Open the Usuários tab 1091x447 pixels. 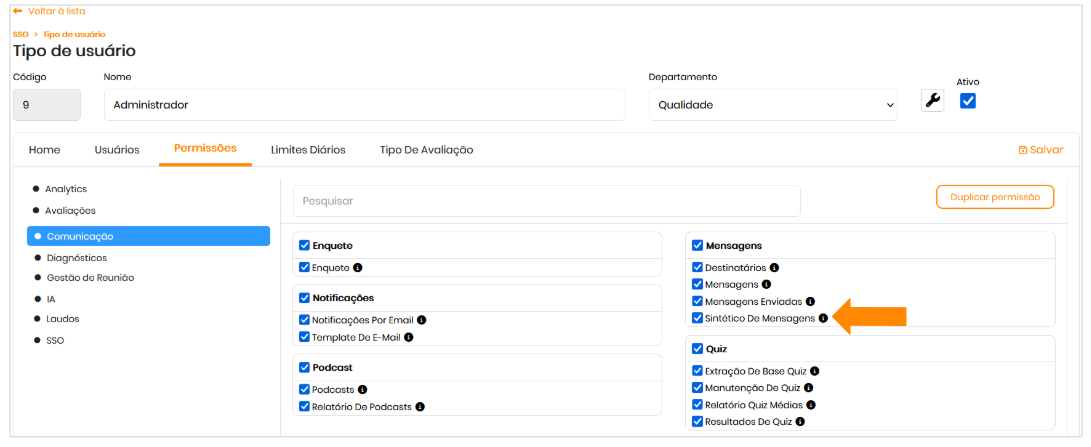point(117,150)
